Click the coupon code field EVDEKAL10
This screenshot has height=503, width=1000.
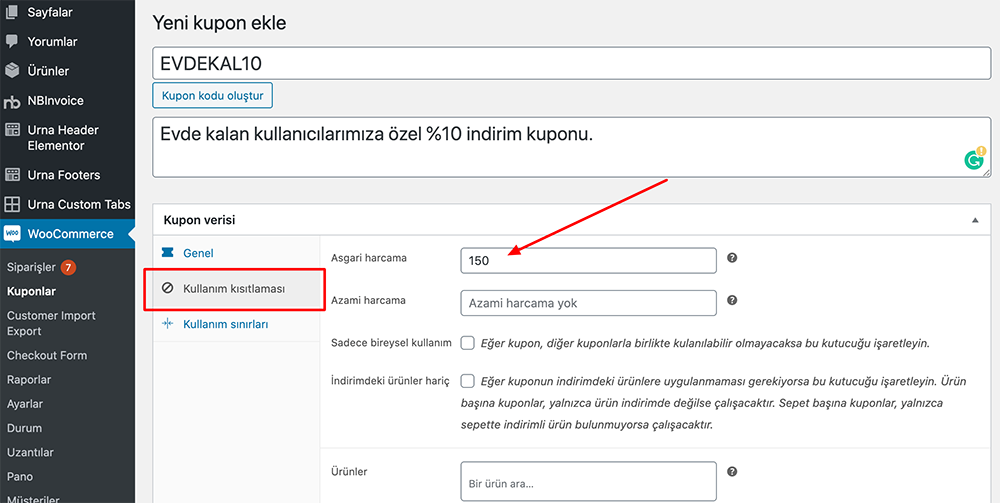coord(571,63)
